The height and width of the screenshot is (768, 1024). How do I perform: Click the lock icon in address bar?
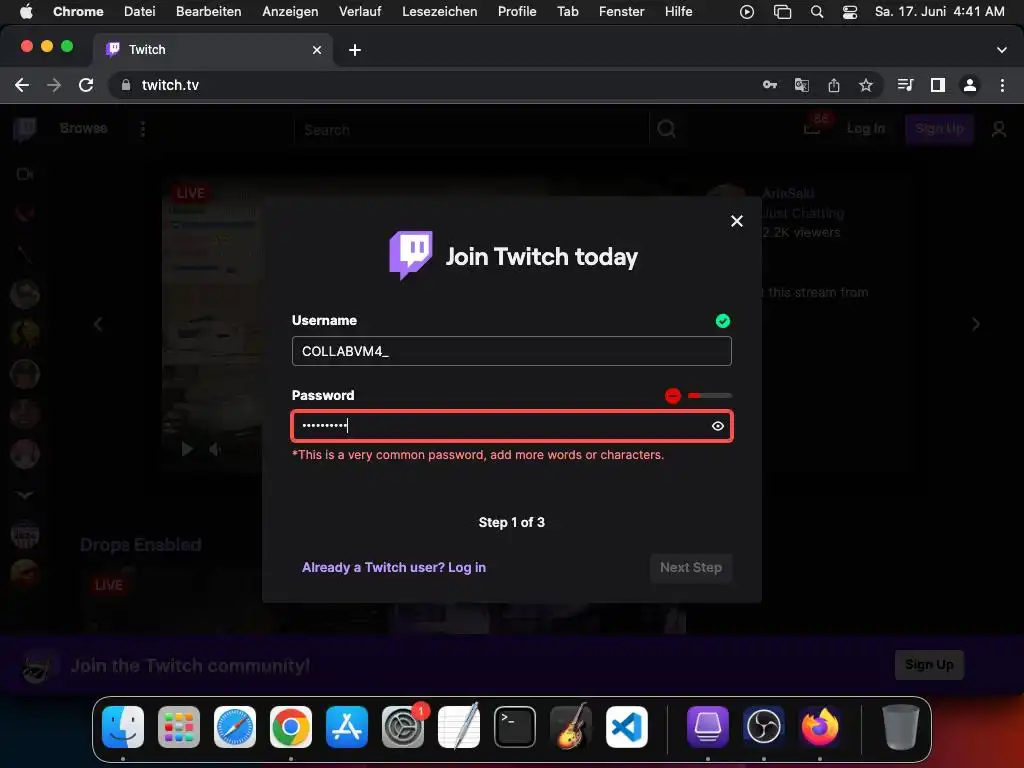click(126, 85)
